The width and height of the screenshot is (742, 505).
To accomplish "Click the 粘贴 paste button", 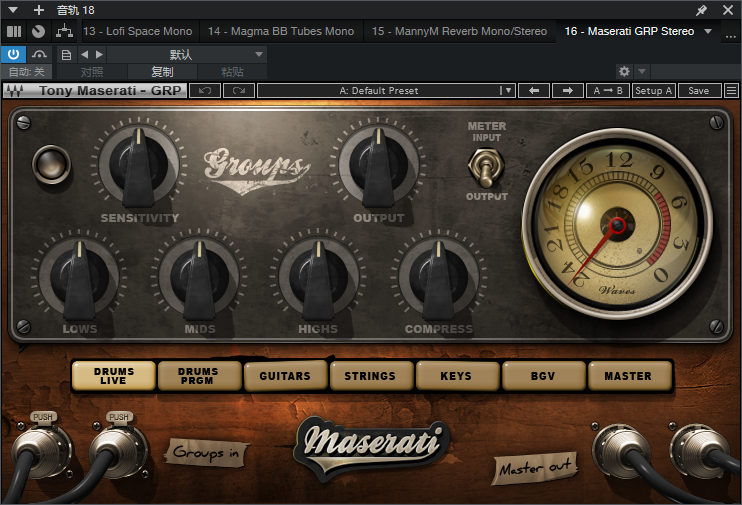I will pos(232,71).
